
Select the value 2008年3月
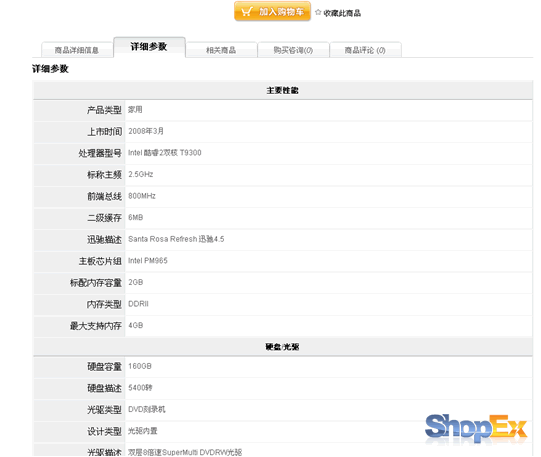point(146,131)
